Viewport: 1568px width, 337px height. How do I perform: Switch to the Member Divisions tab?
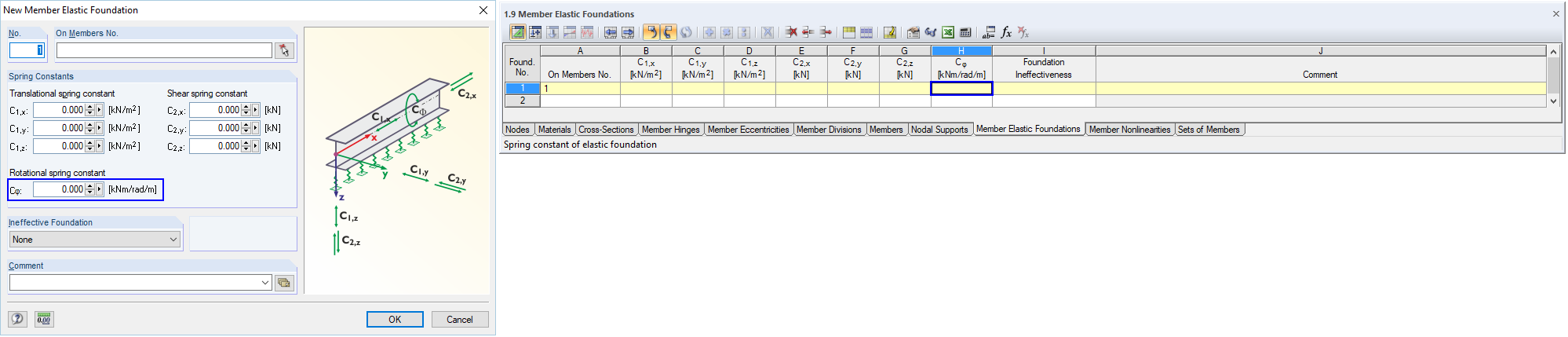click(829, 130)
